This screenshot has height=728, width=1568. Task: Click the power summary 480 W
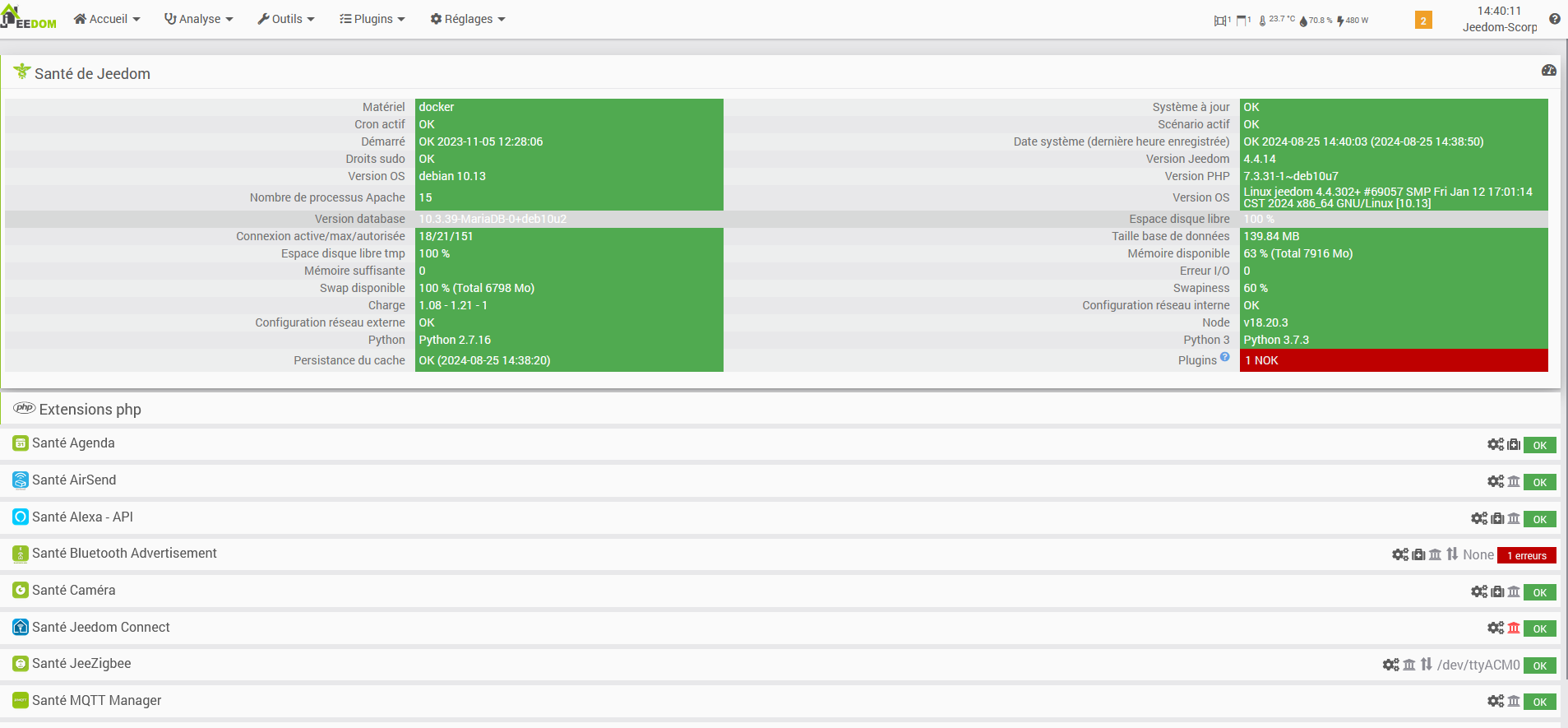tap(1353, 21)
